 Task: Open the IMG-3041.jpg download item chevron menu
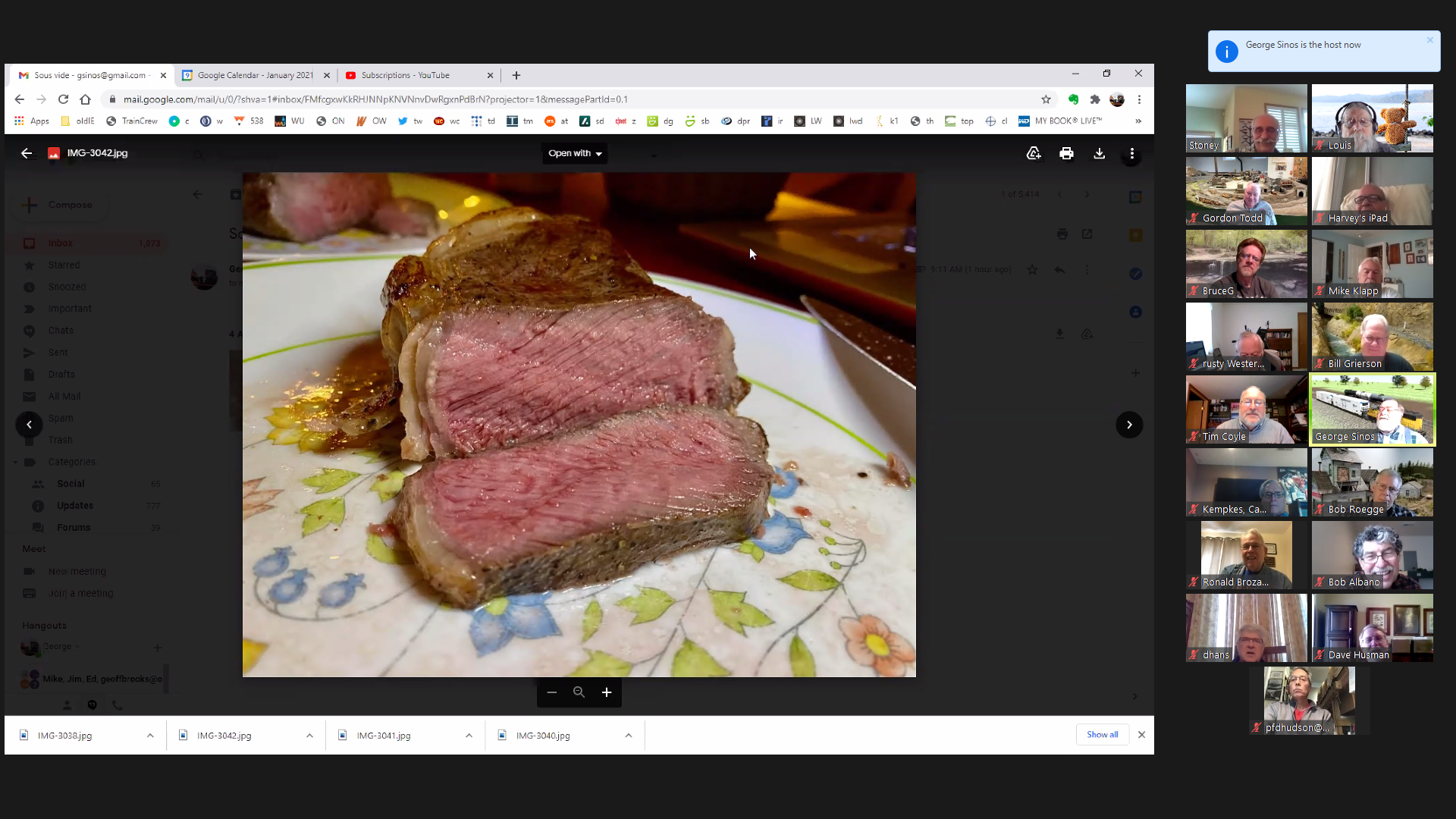pyautogui.click(x=469, y=736)
